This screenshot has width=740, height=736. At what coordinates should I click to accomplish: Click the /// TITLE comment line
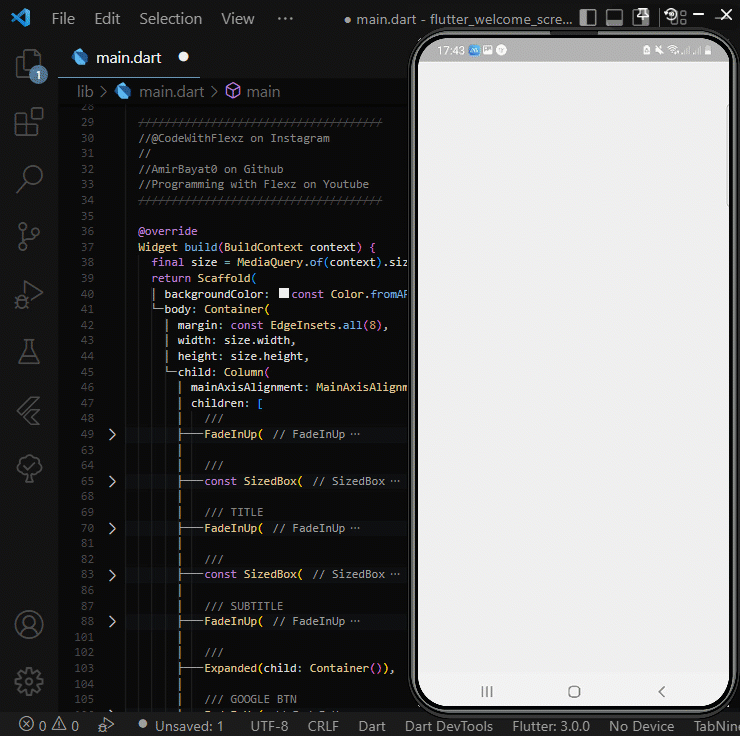234,512
